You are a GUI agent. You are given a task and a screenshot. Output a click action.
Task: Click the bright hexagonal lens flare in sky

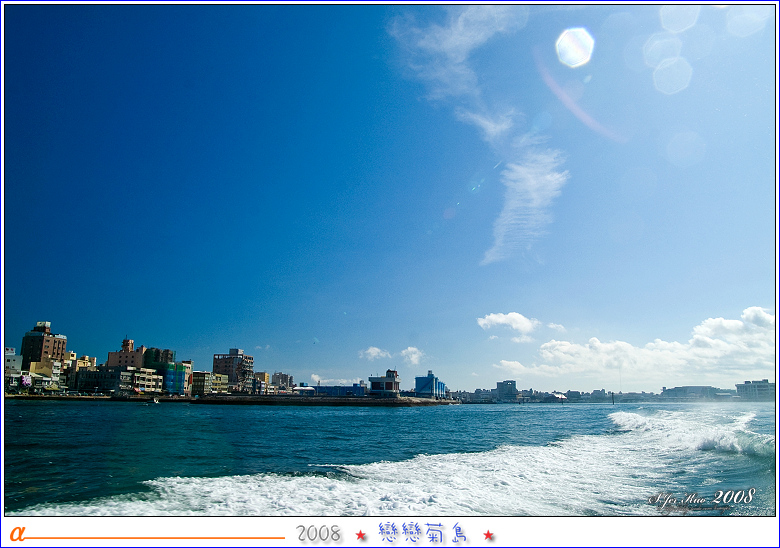click(x=574, y=47)
